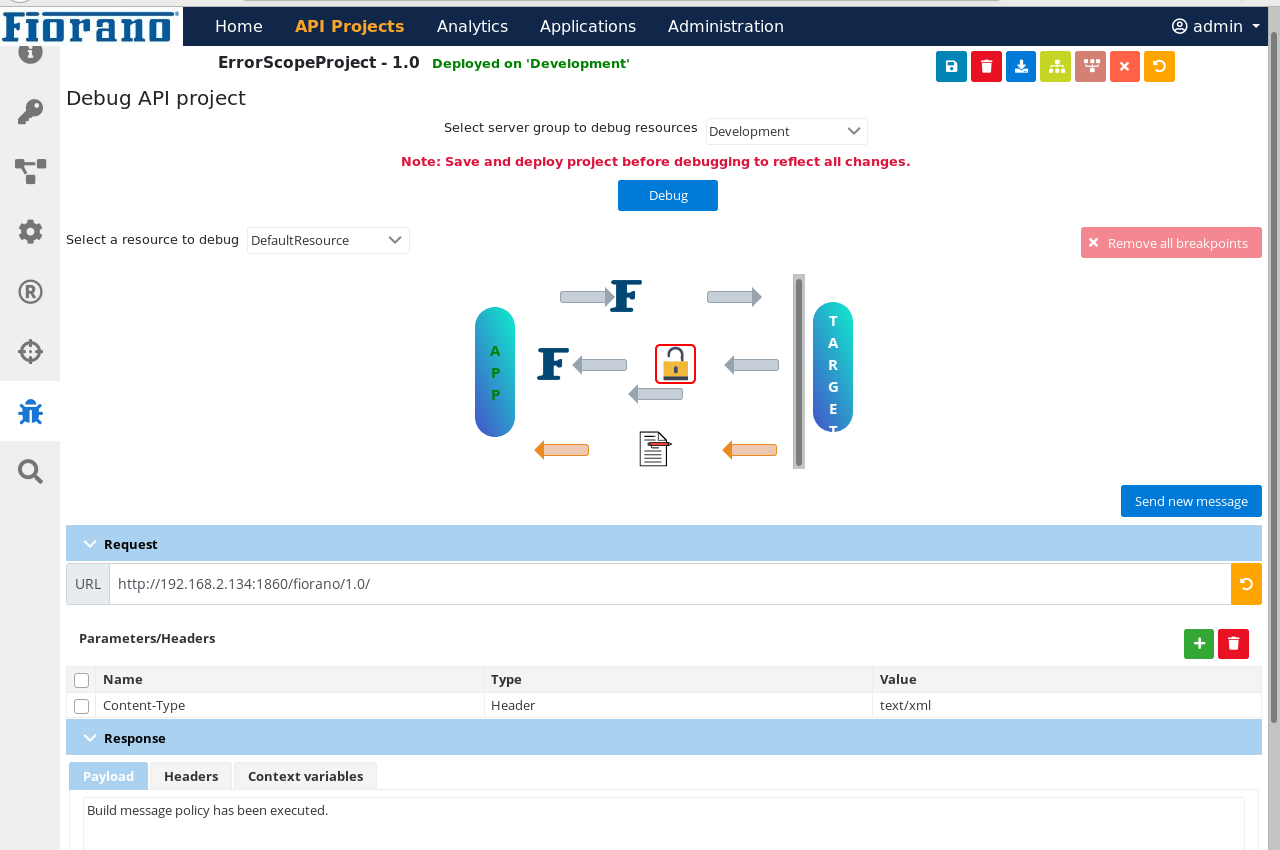Image resolution: width=1280 pixels, height=850 pixels.
Task: Tick the Content-Type row checkbox
Action: click(82, 706)
